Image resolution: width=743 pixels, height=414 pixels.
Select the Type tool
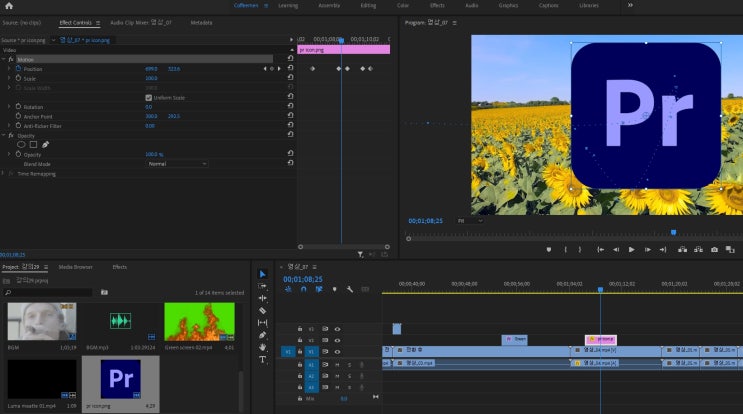click(x=263, y=360)
